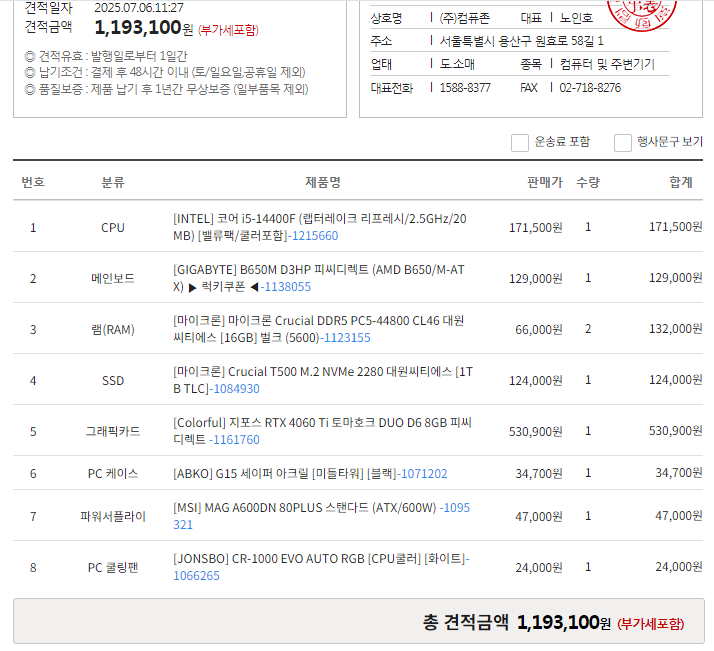The height and width of the screenshot is (651, 714).
Task: Open RAM product link 1123155
Action: [x=347, y=338]
